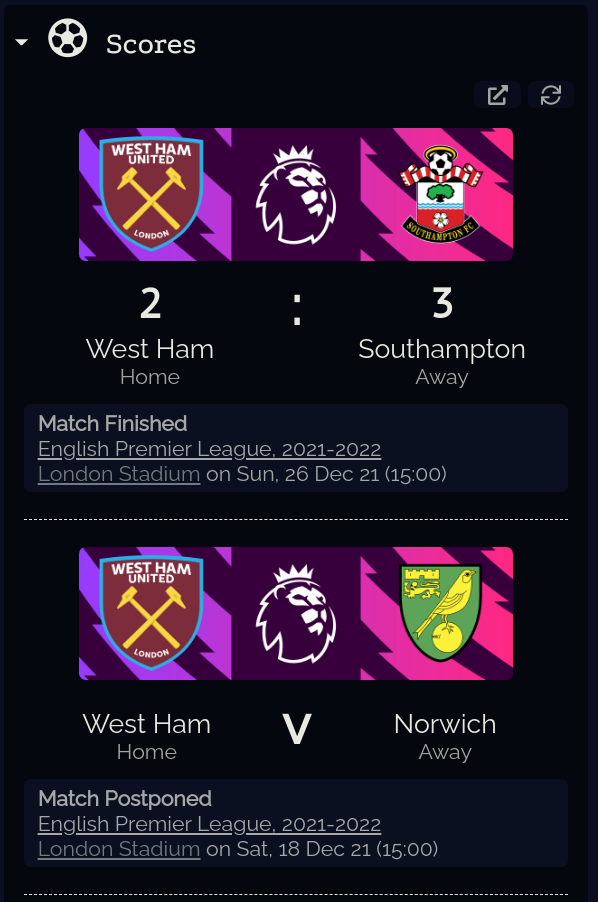Click the Premier League lion logo in first match

pos(296,194)
